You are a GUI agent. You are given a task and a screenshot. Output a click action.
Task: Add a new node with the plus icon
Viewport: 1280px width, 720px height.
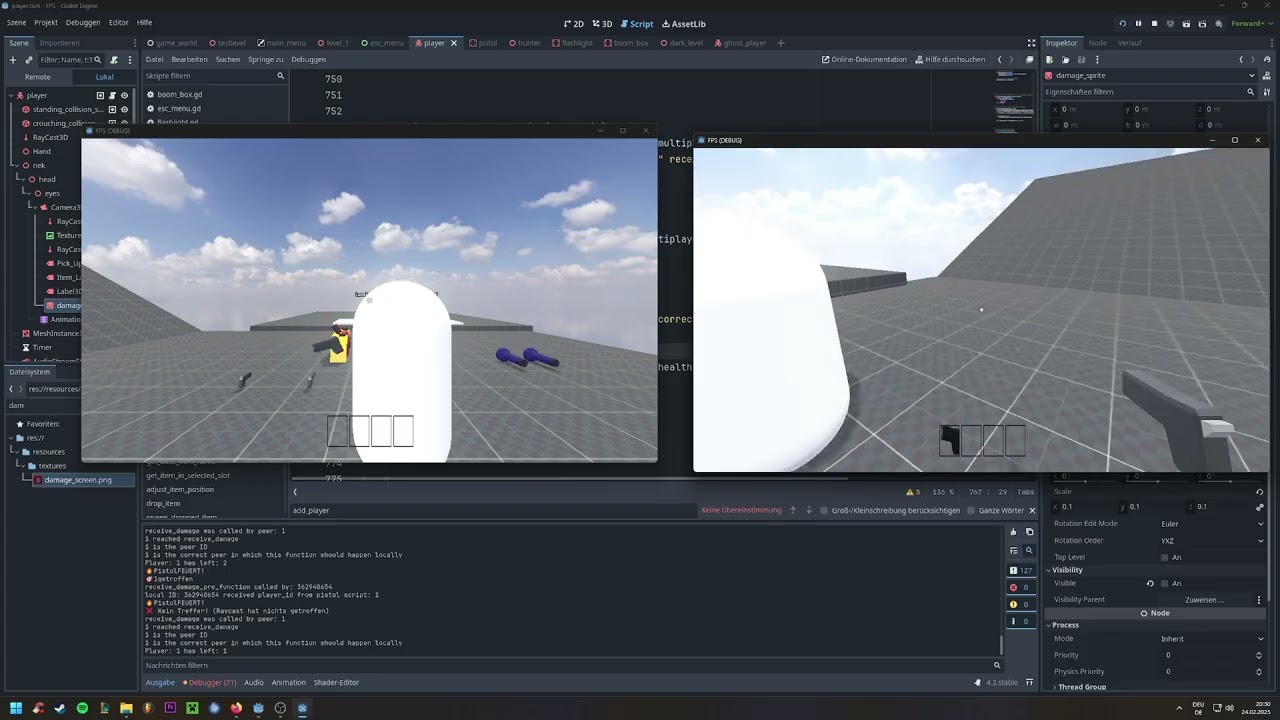[x=13, y=60]
